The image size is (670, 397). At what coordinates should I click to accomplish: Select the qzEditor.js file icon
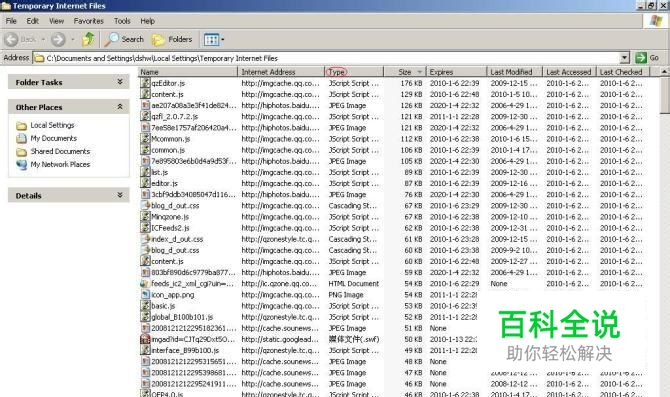click(145, 83)
